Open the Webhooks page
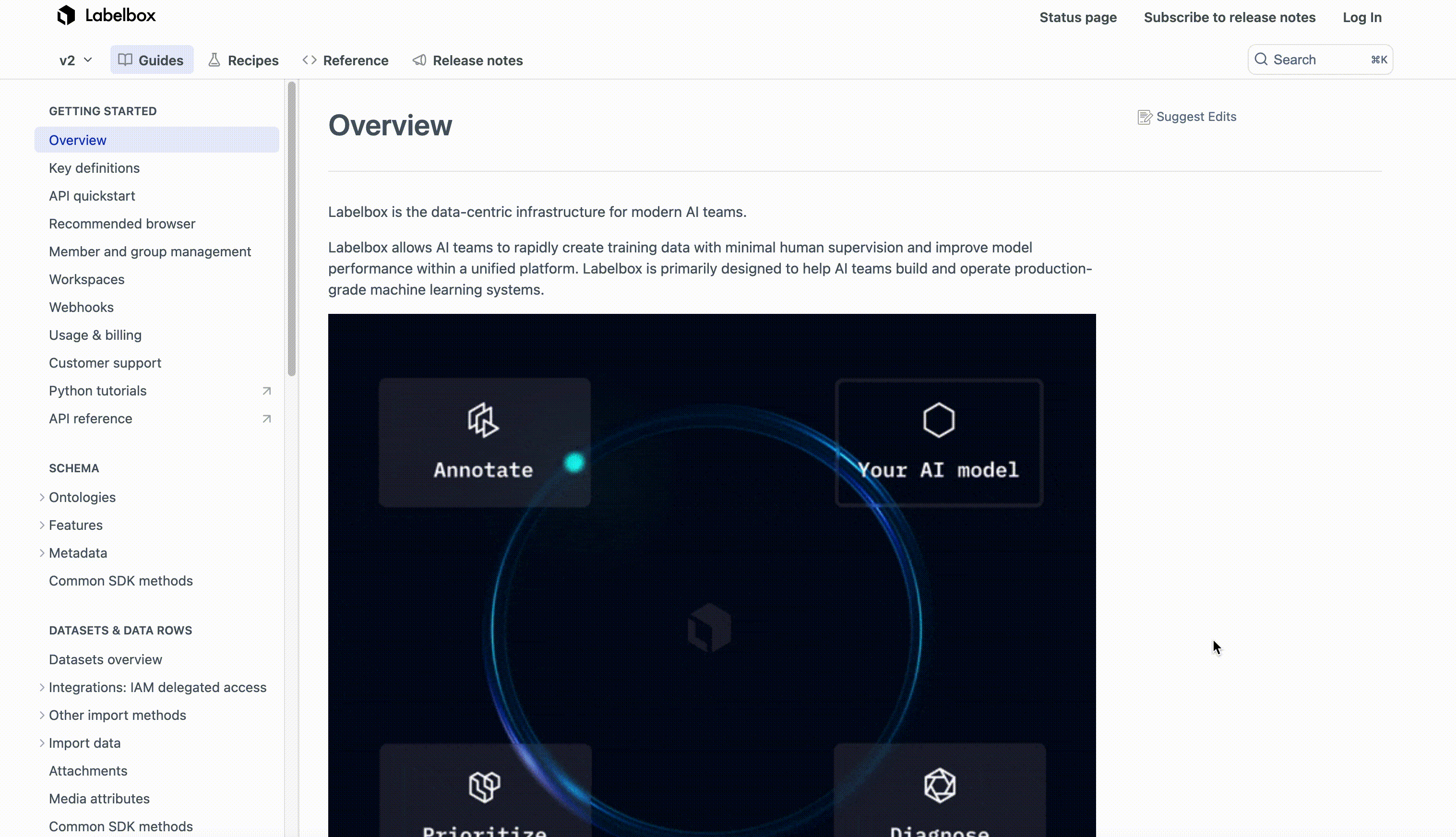 [x=81, y=307]
